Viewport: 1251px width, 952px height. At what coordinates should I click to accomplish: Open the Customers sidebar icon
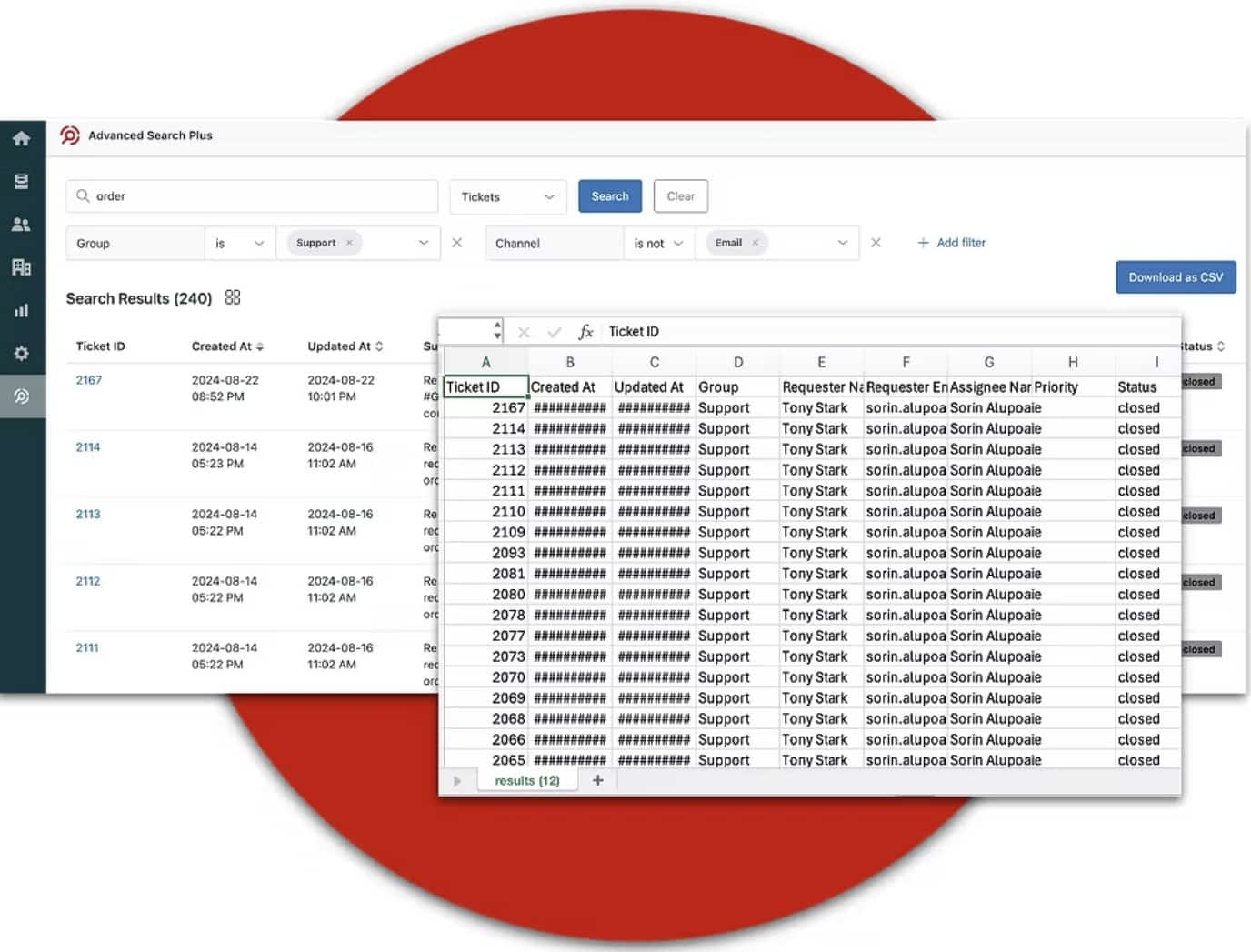(22, 225)
